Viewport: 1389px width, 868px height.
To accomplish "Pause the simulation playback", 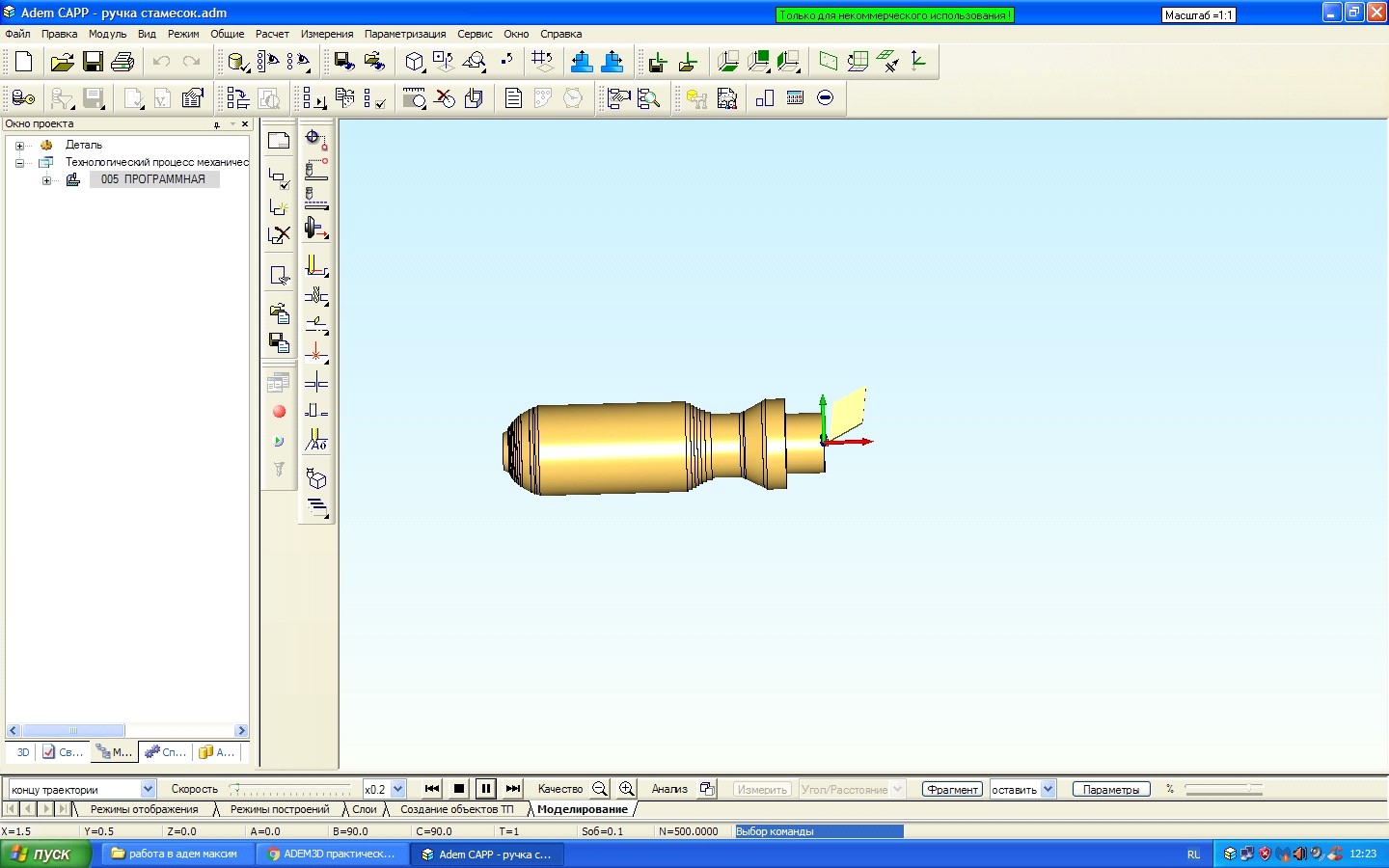I will tap(486, 789).
